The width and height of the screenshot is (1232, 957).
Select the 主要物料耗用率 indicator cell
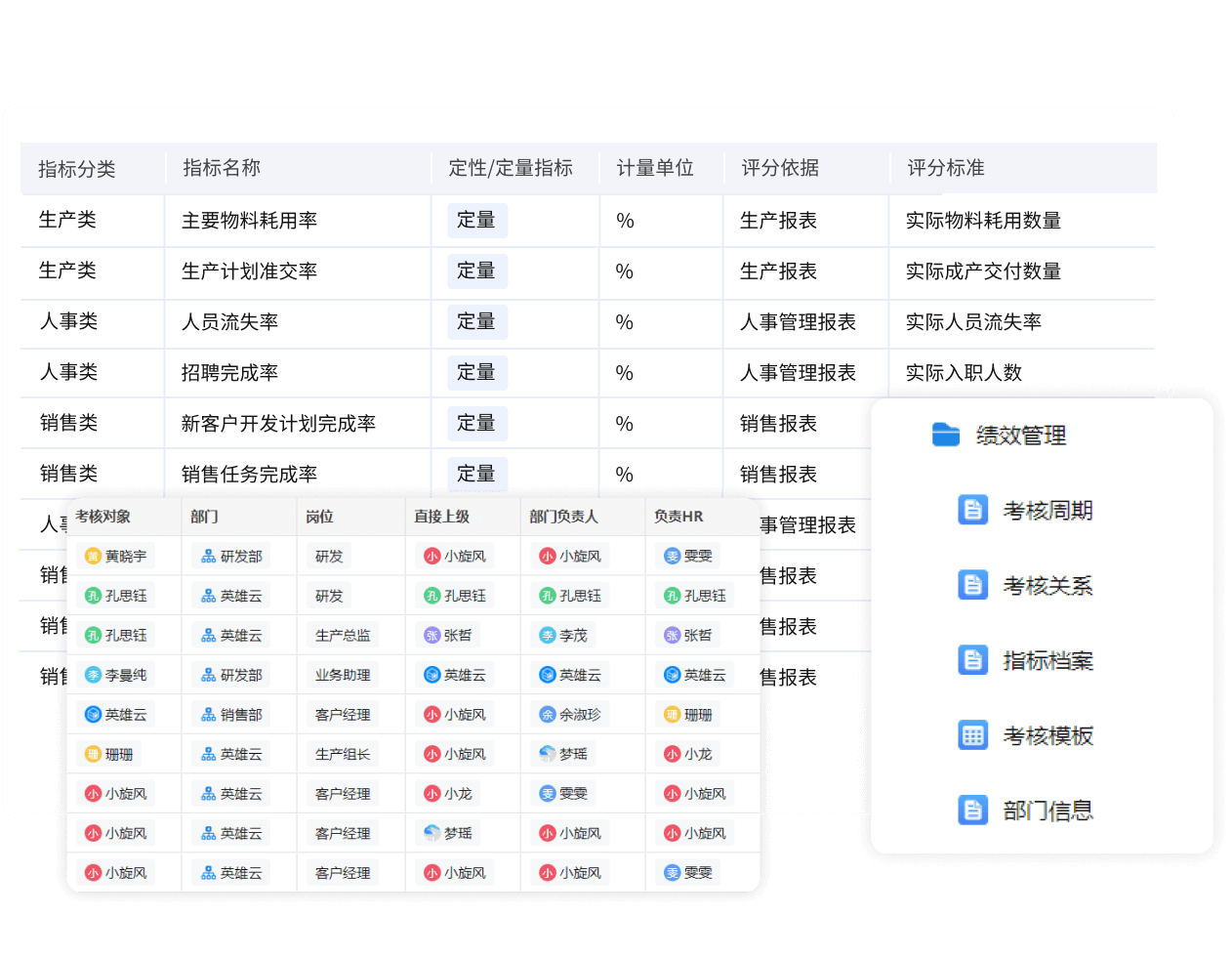coord(298,221)
